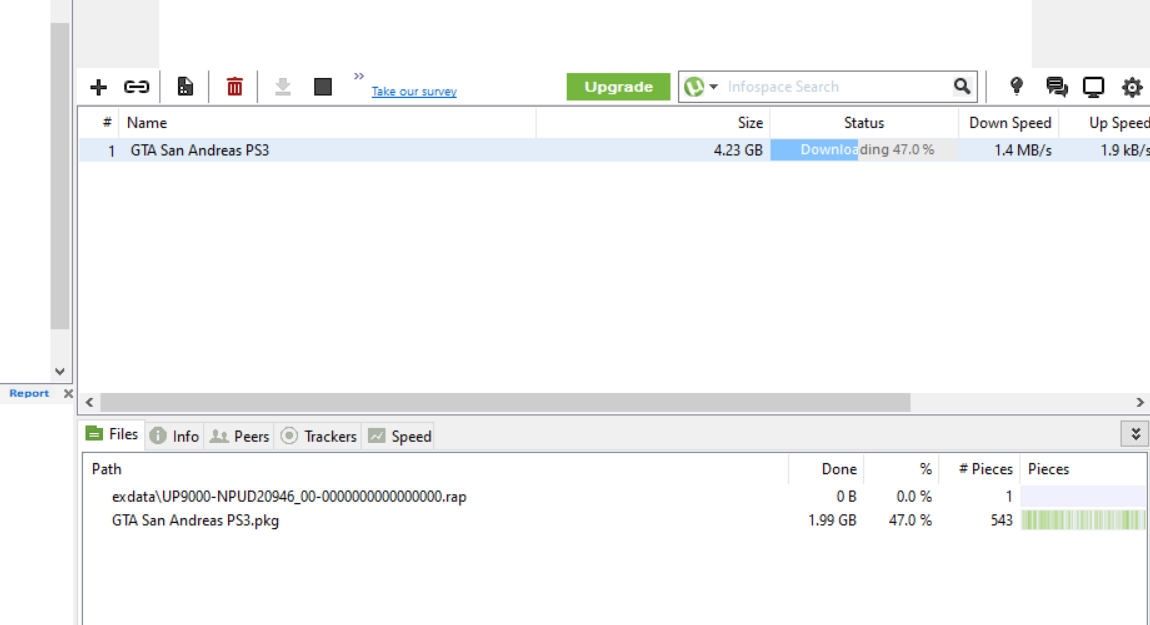Sort files by % column header

[x=901, y=469]
